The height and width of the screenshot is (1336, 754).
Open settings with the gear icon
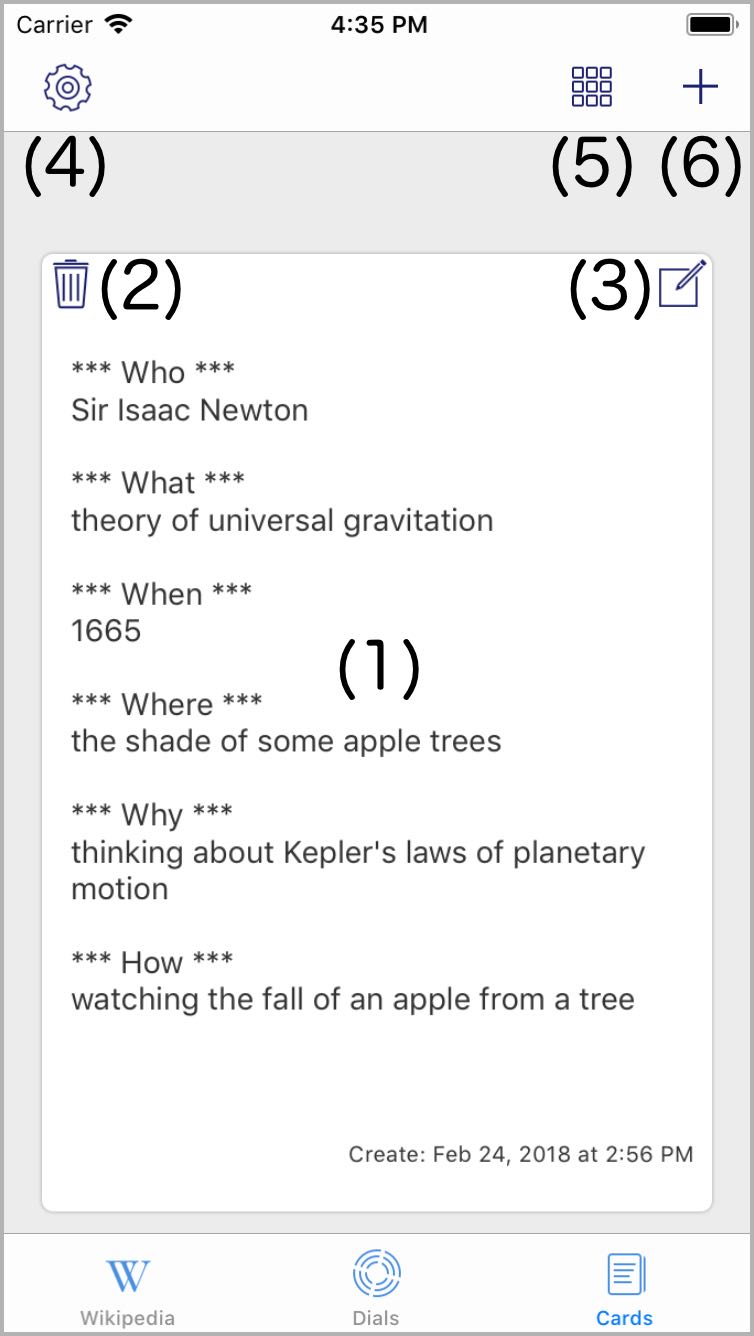click(x=67, y=87)
